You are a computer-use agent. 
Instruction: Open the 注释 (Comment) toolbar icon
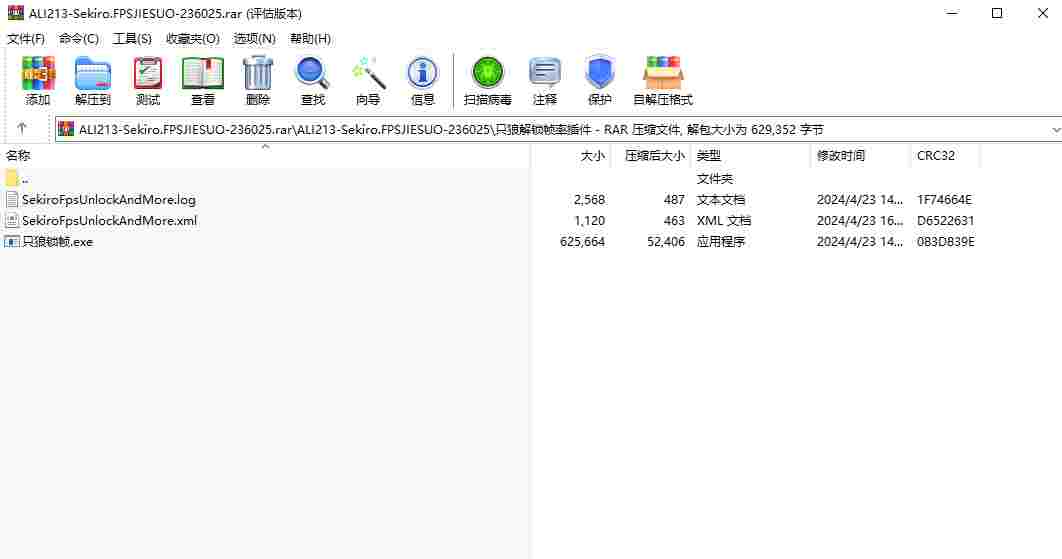(x=545, y=73)
